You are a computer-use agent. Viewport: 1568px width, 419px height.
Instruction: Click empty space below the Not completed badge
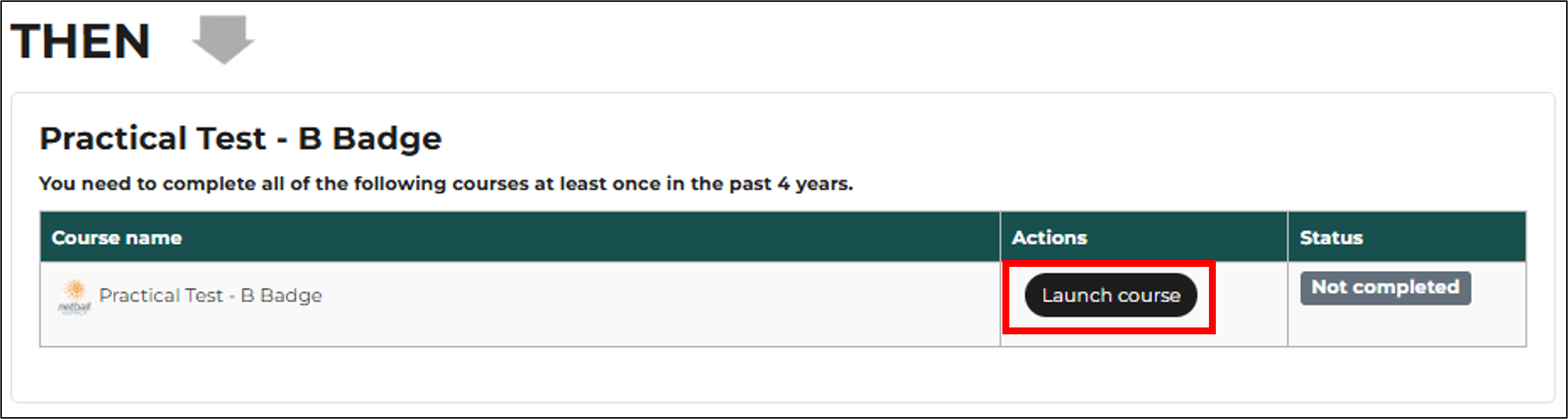(1406, 327)
